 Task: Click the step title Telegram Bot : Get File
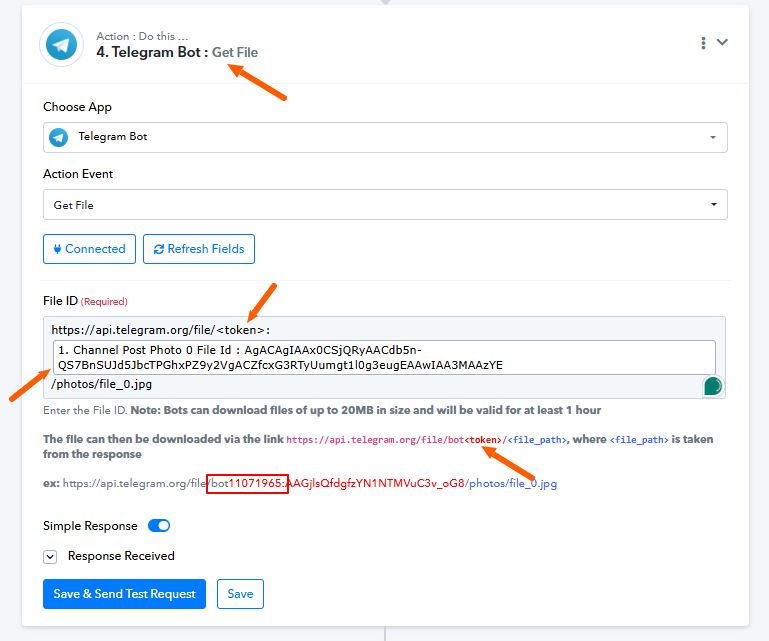tap(177, 52)
